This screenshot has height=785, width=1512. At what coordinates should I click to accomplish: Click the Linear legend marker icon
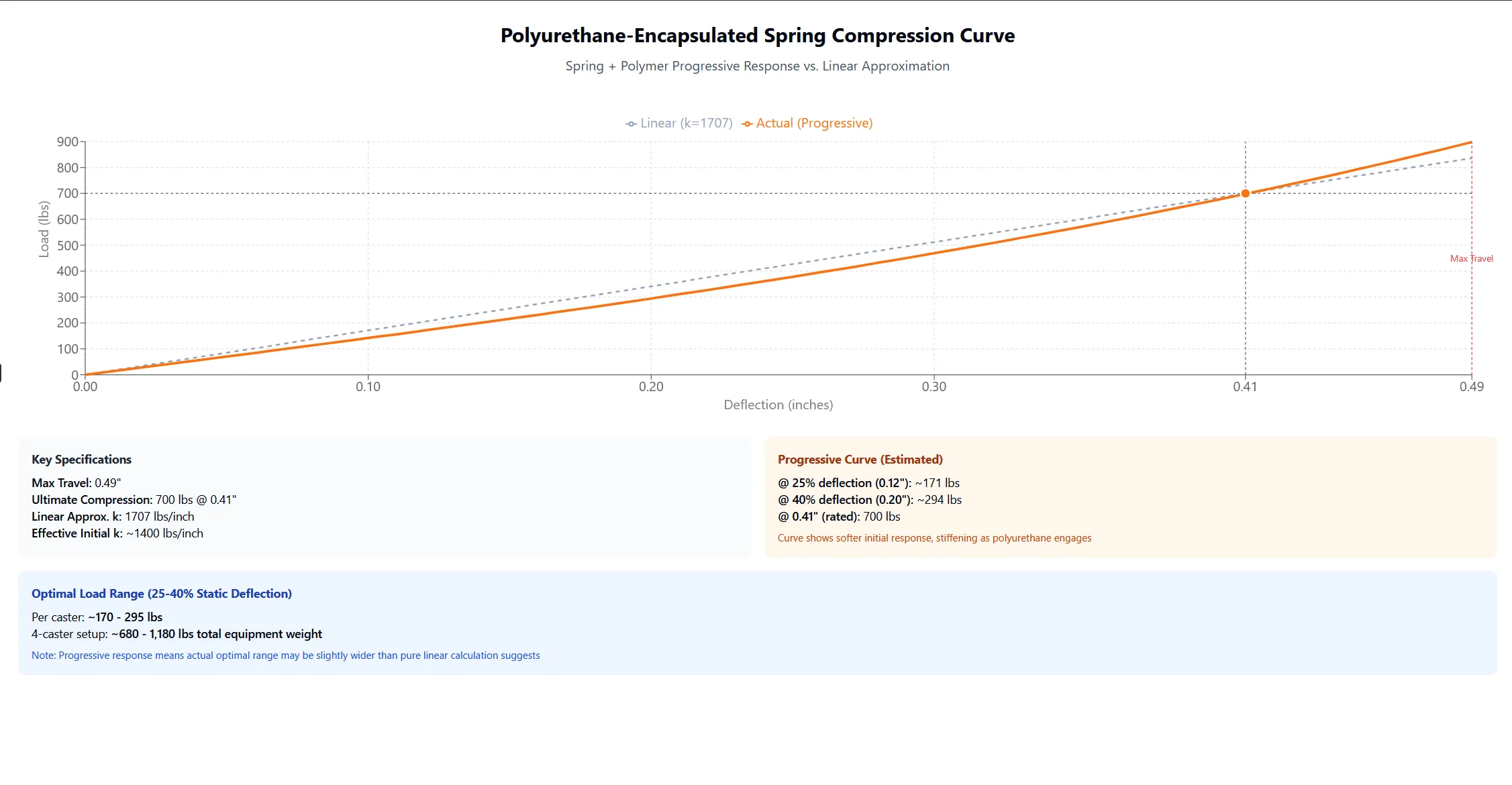coord(630,123)
